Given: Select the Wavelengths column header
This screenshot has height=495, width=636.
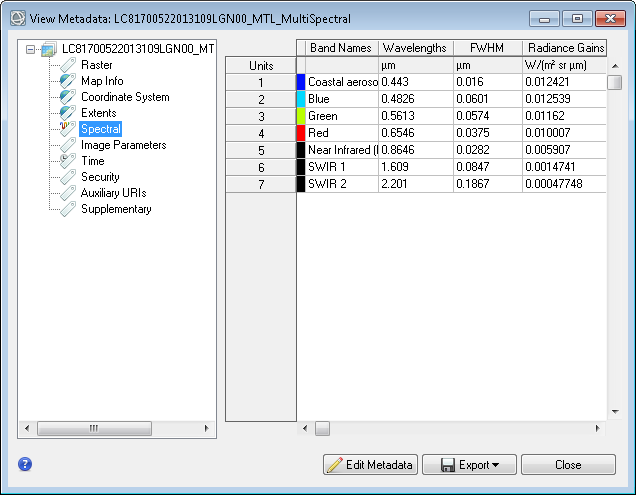Looking at the screenshot, I should click(413, 48).
